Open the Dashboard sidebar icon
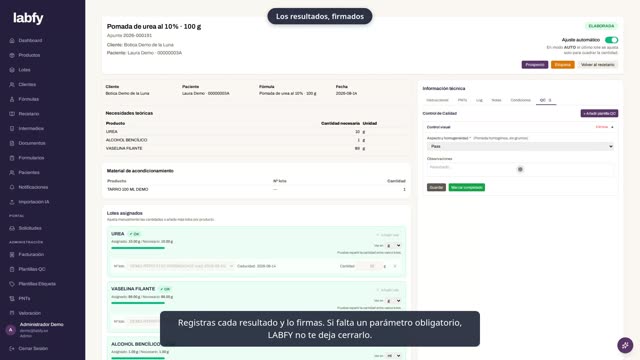640x360 pixels. 12,40
